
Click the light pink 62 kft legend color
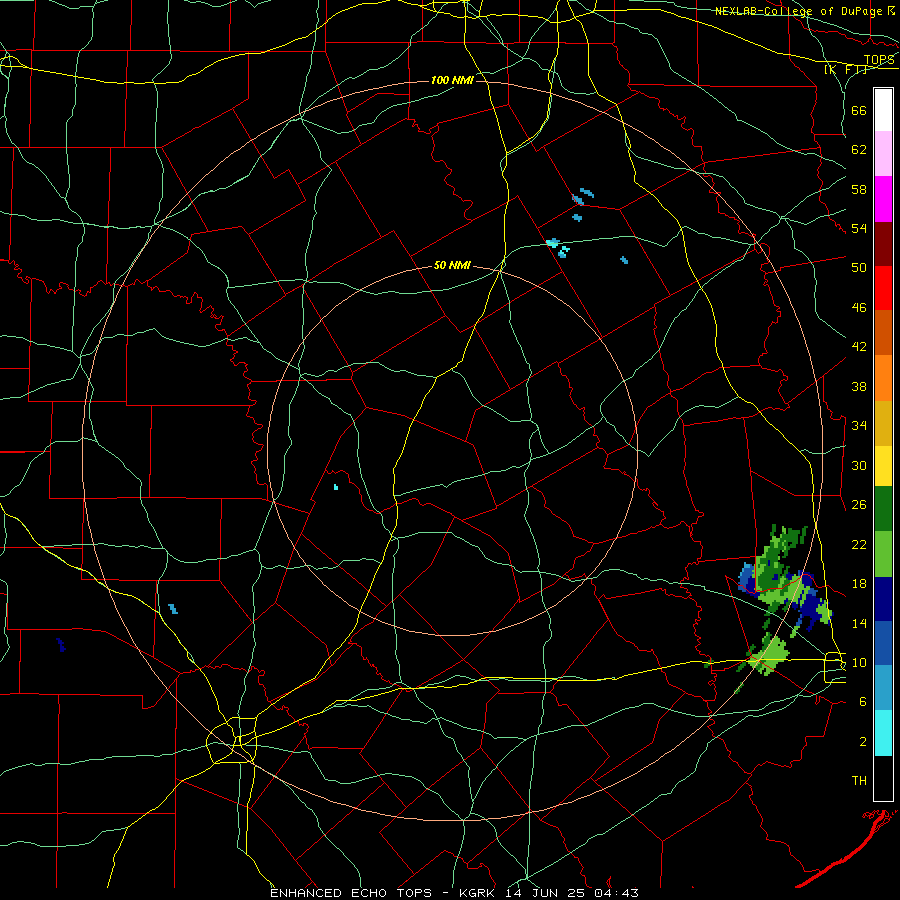883,154
